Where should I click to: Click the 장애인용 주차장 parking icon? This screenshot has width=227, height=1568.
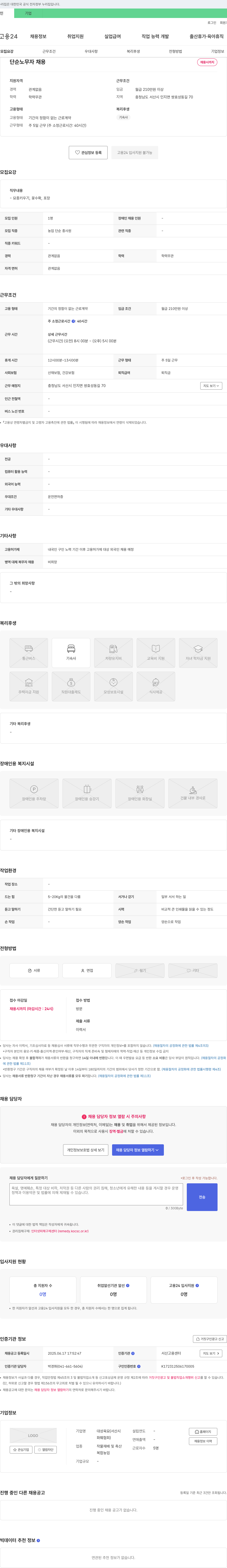34,793
